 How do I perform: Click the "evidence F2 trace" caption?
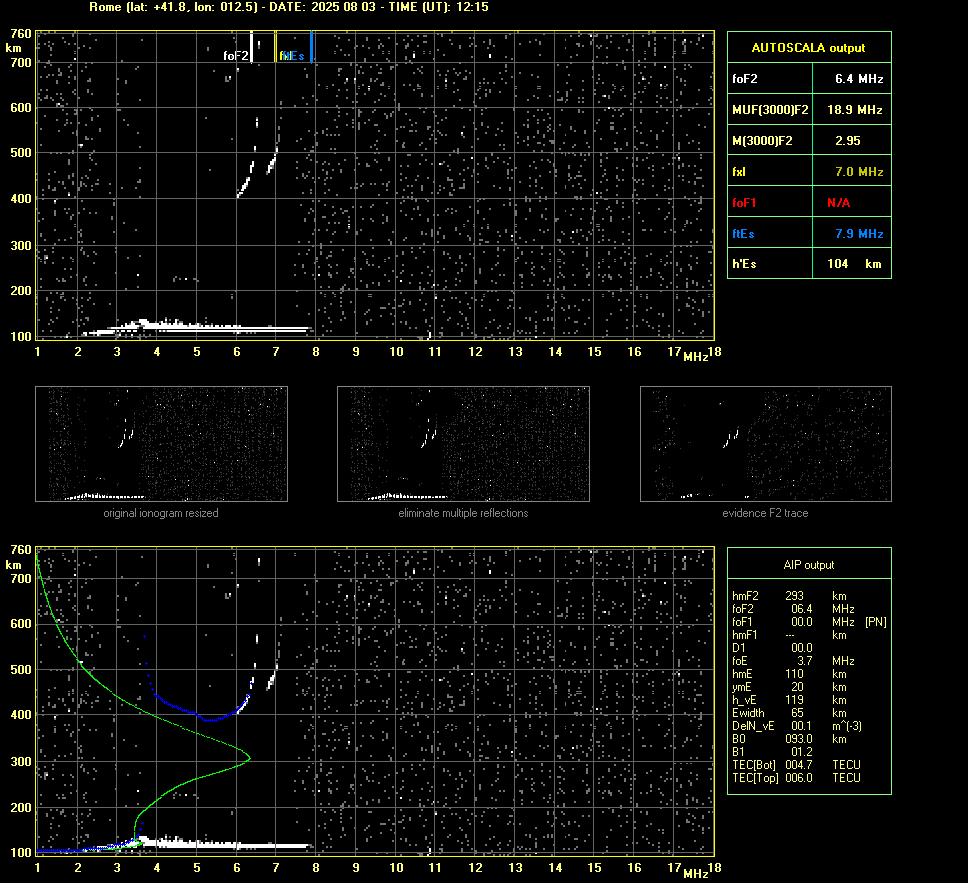[x=765, y=513]
